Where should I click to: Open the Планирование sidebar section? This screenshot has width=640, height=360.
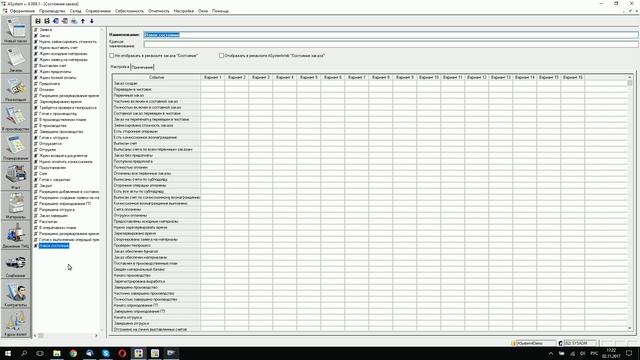[x=16, y=148]
